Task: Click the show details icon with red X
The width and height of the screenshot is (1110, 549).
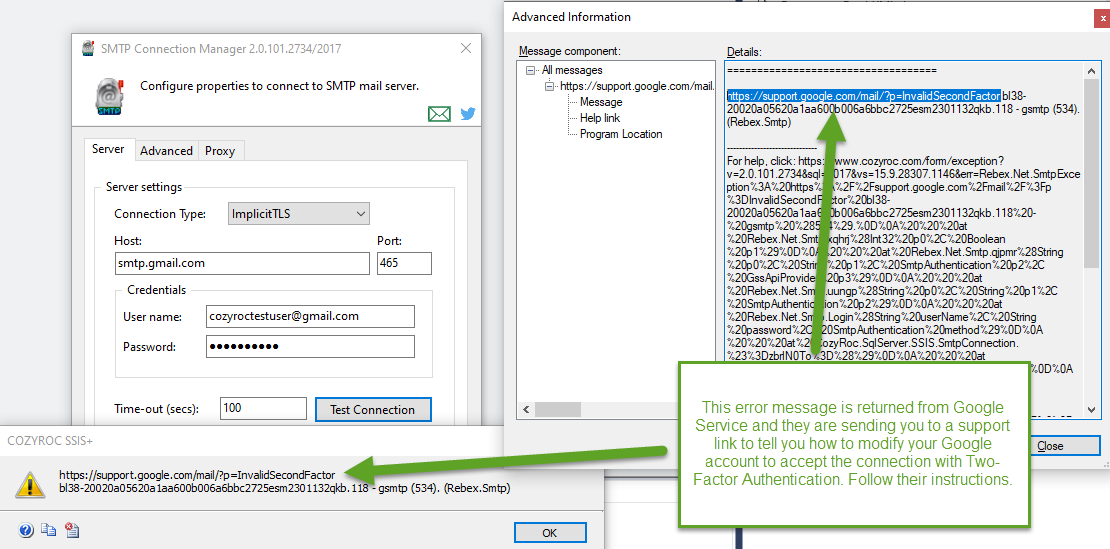Action: 71,529
